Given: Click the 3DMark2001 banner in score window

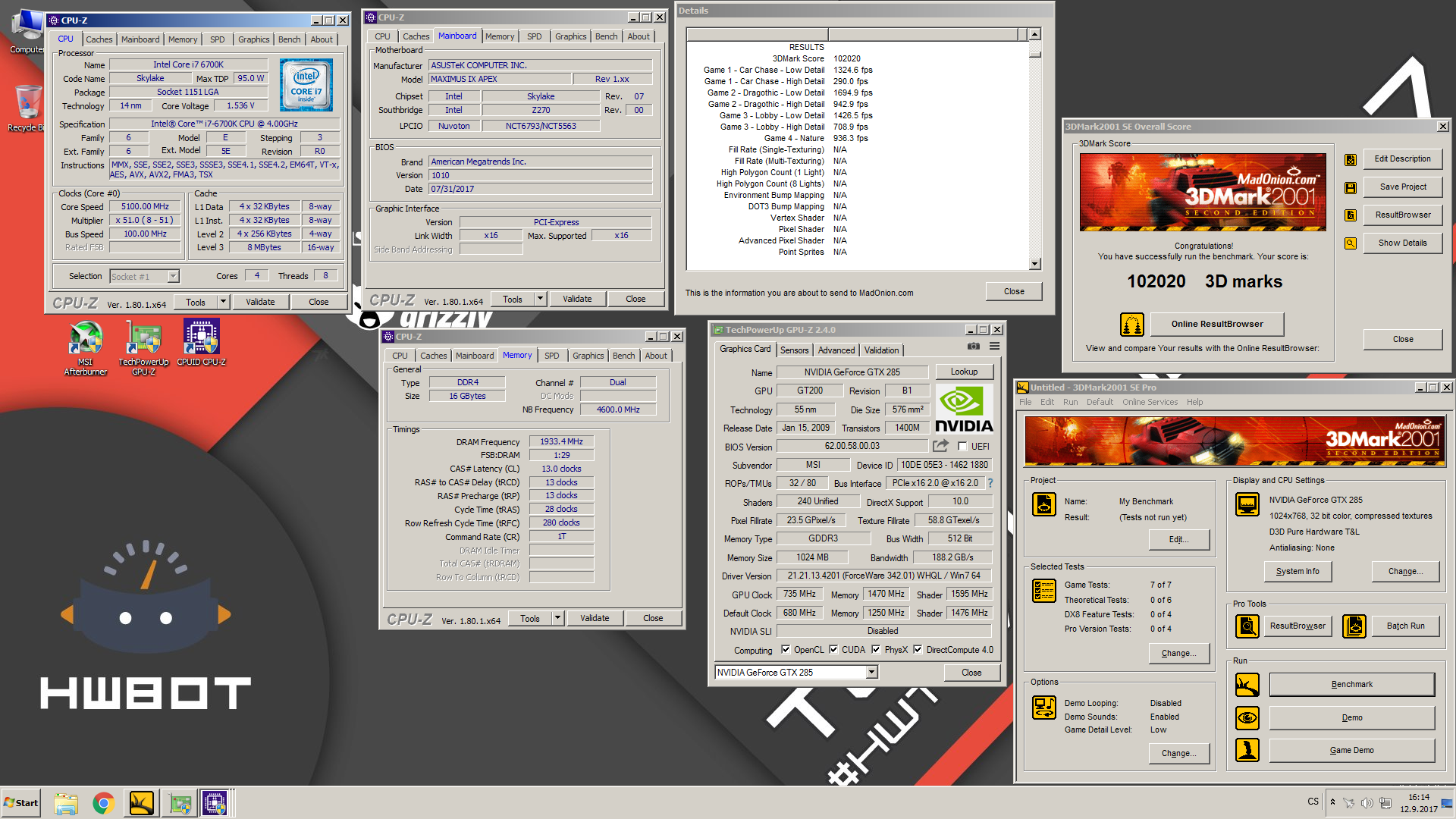Looking at the screenshot, I should (1203, 192).
